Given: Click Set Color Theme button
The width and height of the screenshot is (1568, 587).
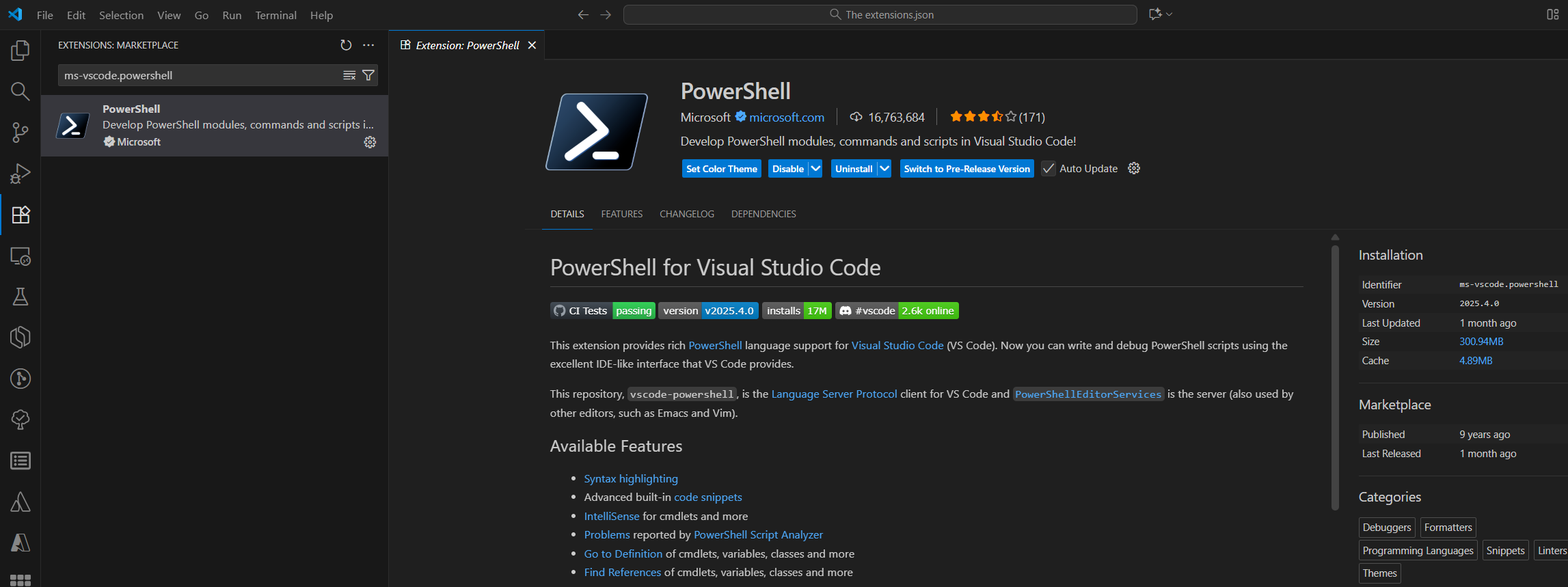Looking at the screenshot, I should (722, 169).
